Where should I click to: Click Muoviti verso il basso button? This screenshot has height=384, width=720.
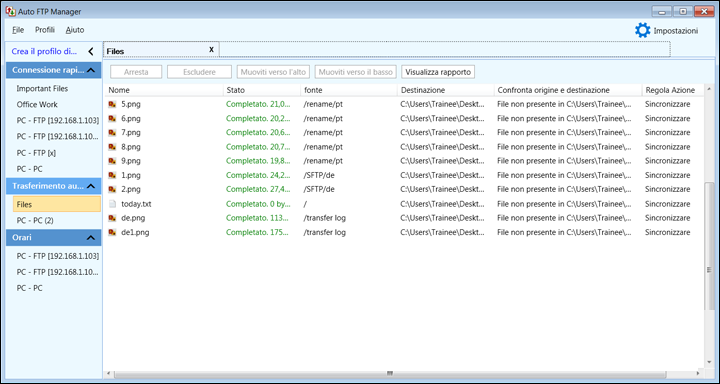[x=356, y=72]
